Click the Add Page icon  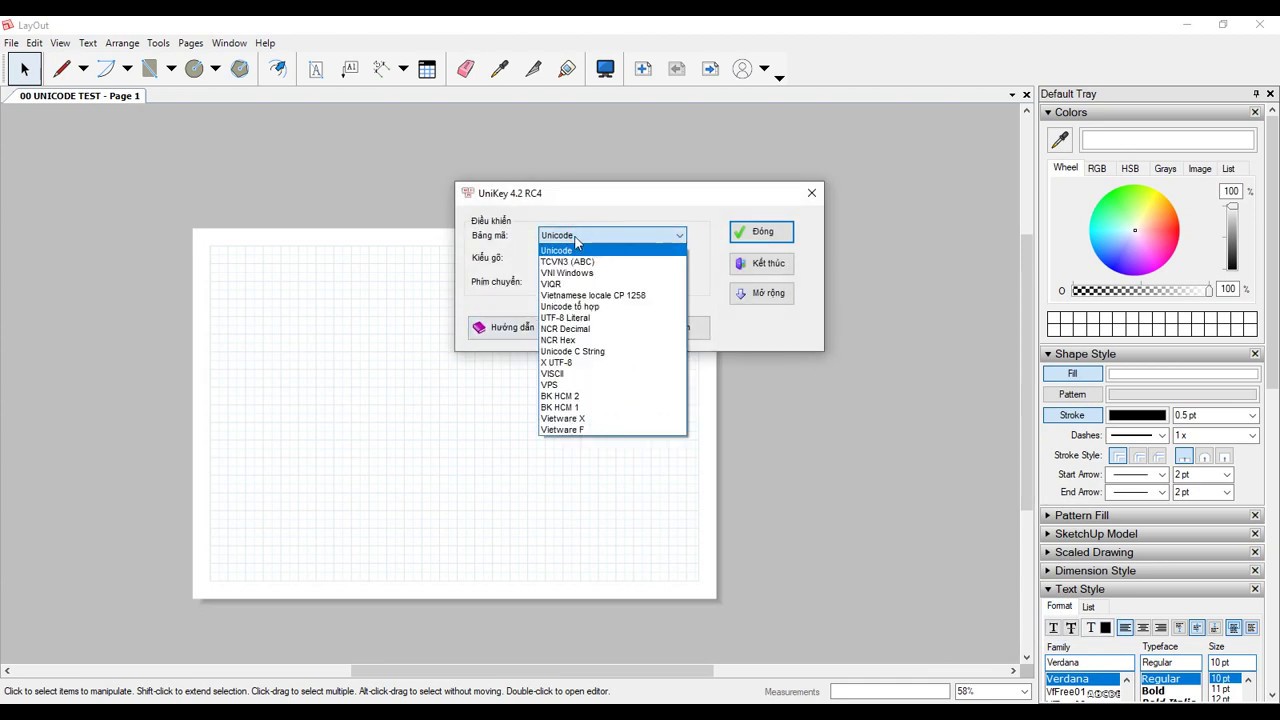[x=643, y=69]
